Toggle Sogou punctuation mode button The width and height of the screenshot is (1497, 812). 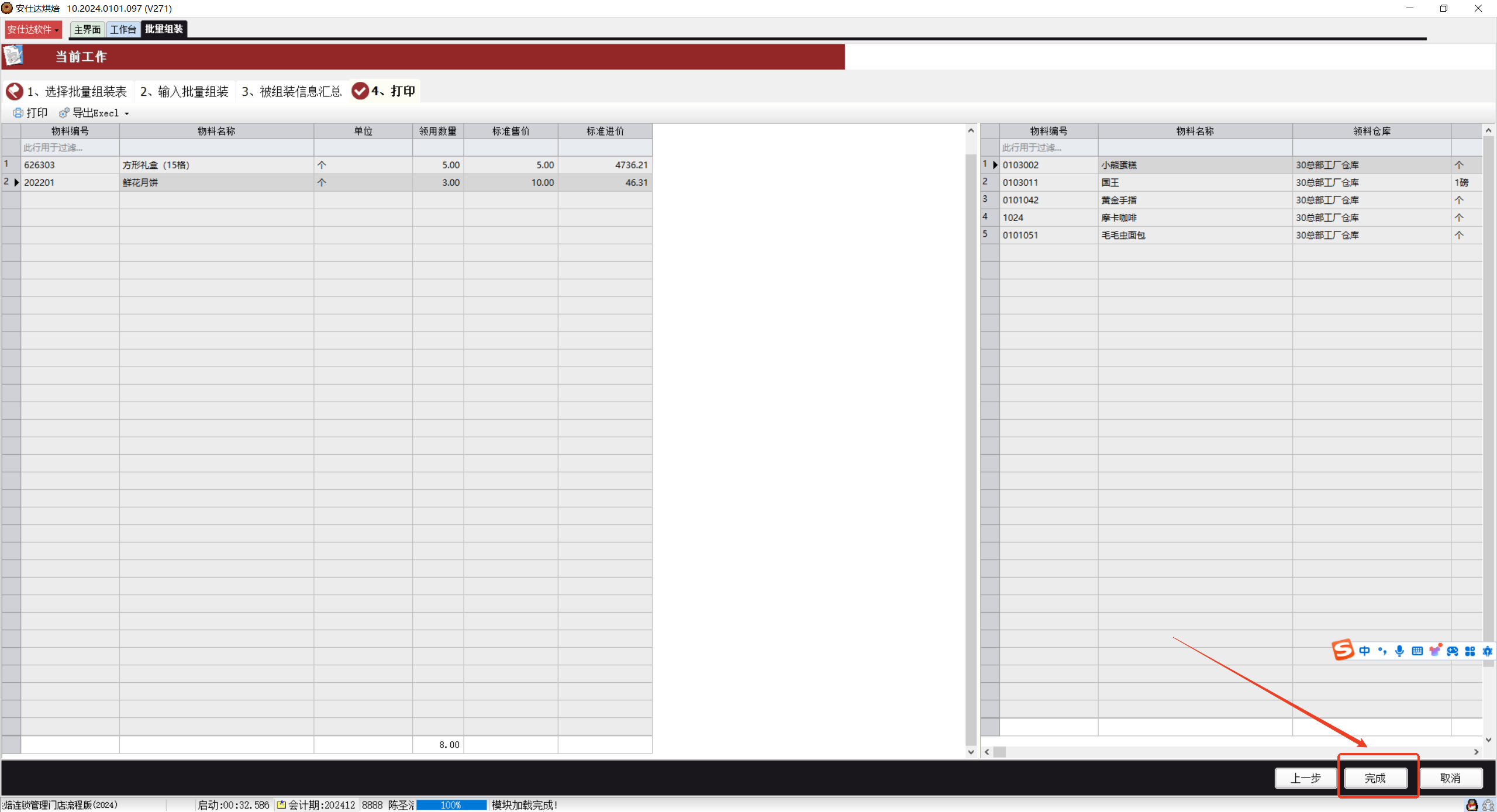1382,651
